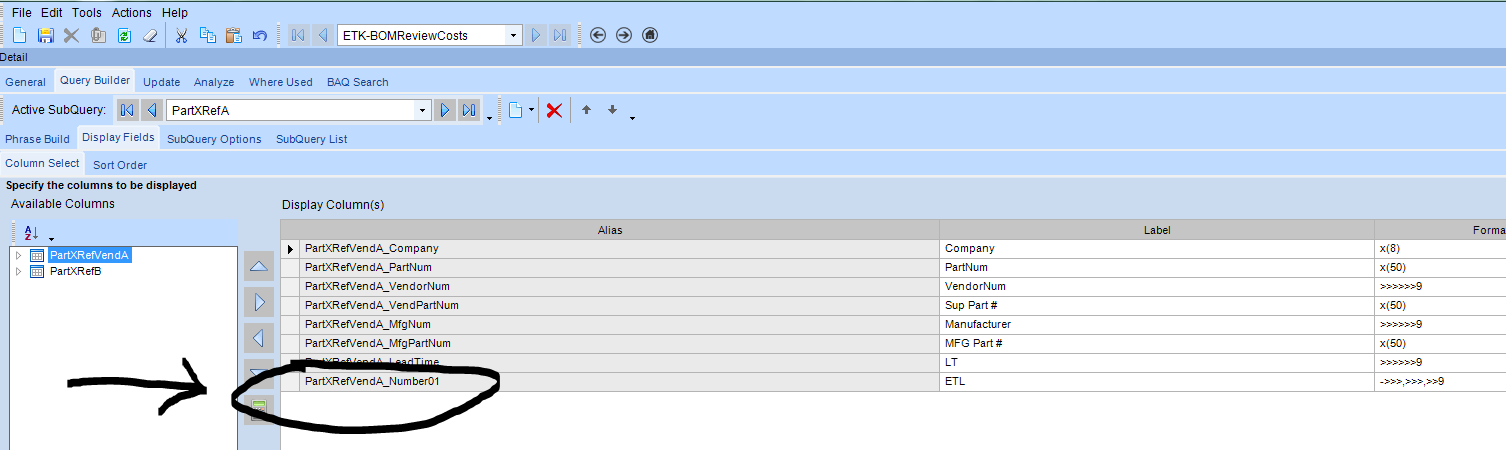Viewport: 1506px width, 450px height.
Task: Click the attachment paperclip icon
Action: [x=98, y=35]
